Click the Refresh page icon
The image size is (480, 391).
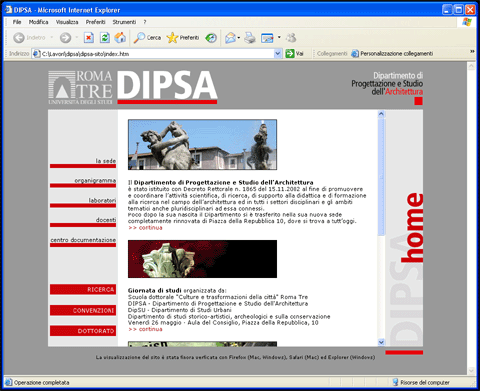click(x=104, y=38)
